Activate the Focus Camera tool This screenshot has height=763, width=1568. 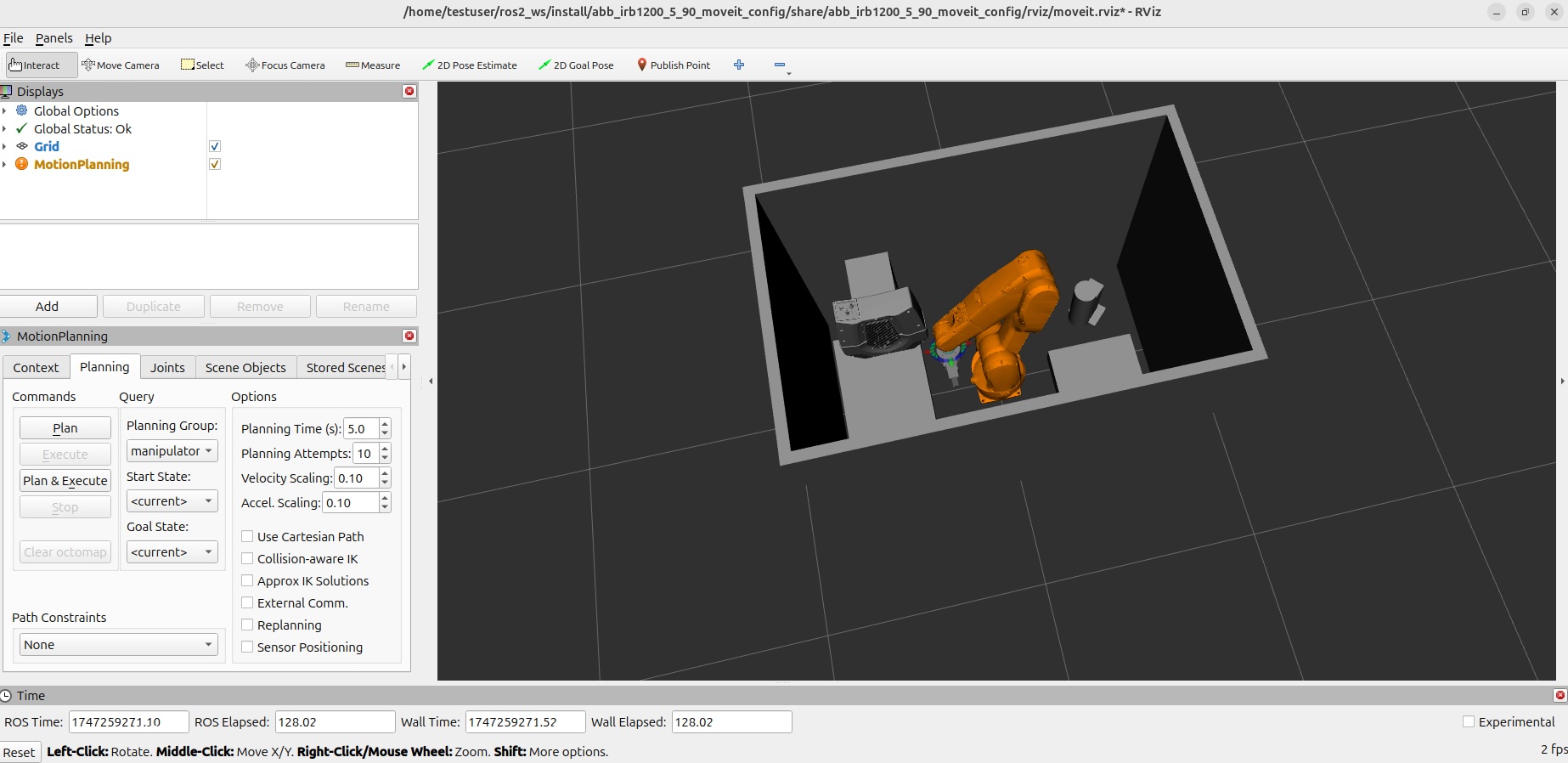click(x=285, y=65)
